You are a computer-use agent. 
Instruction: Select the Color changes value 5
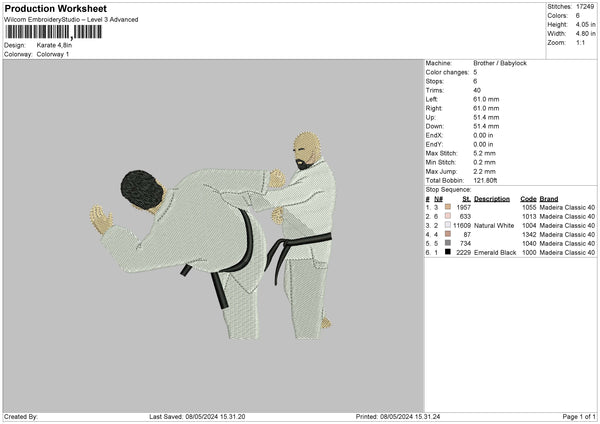[x=475, y=72]
